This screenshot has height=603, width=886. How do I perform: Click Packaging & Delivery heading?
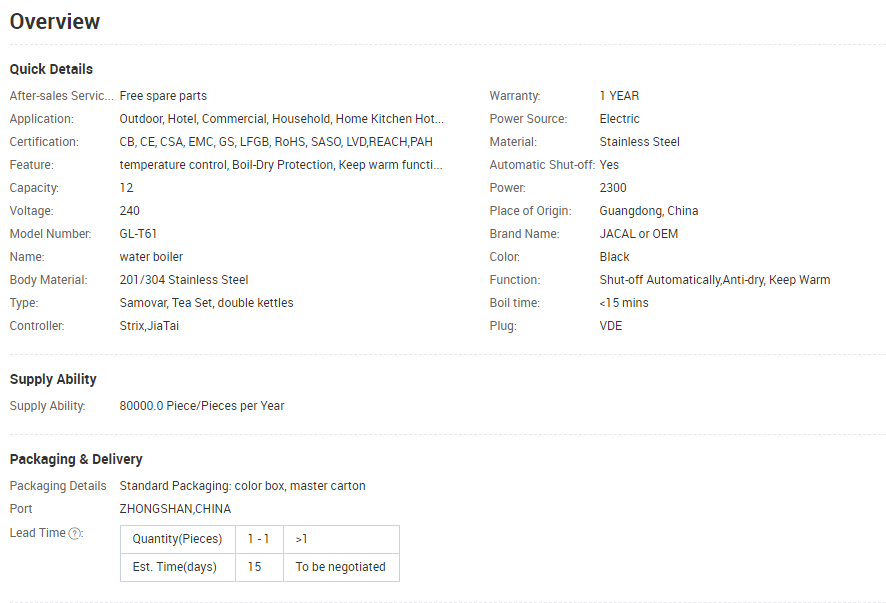point(76,459)
